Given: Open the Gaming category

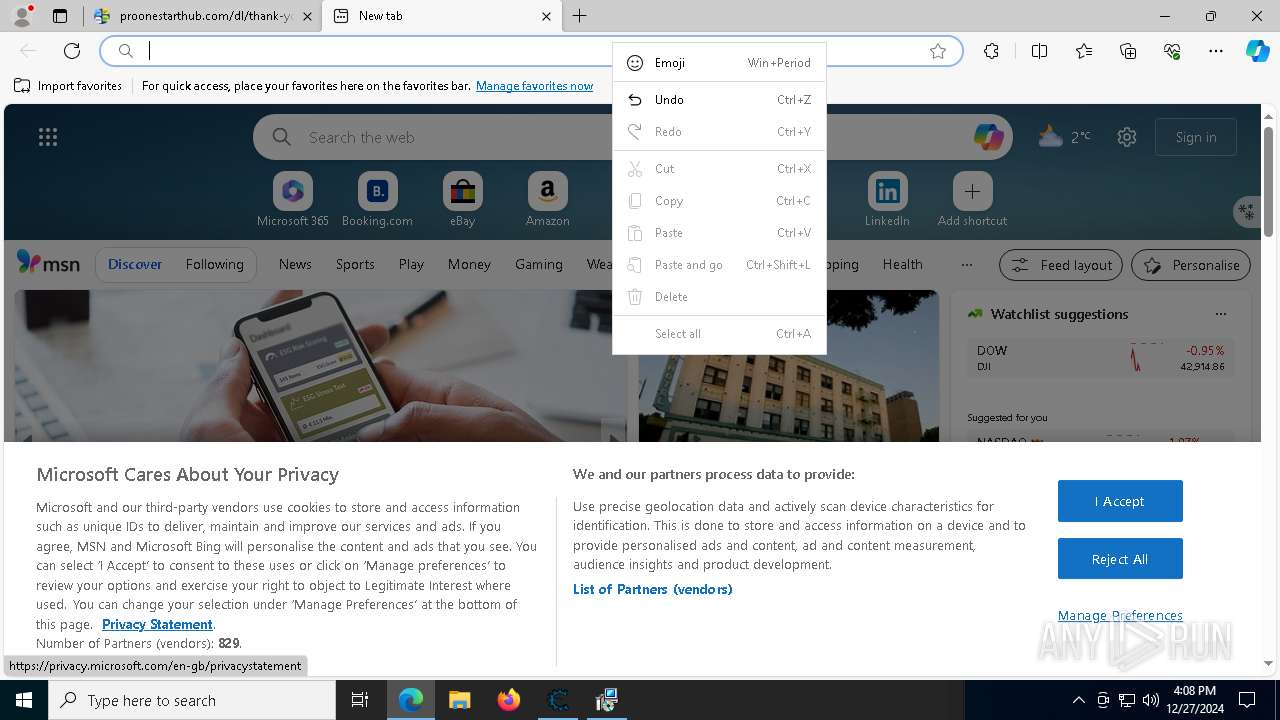Looking at the screenshot, I should [539, 264].
